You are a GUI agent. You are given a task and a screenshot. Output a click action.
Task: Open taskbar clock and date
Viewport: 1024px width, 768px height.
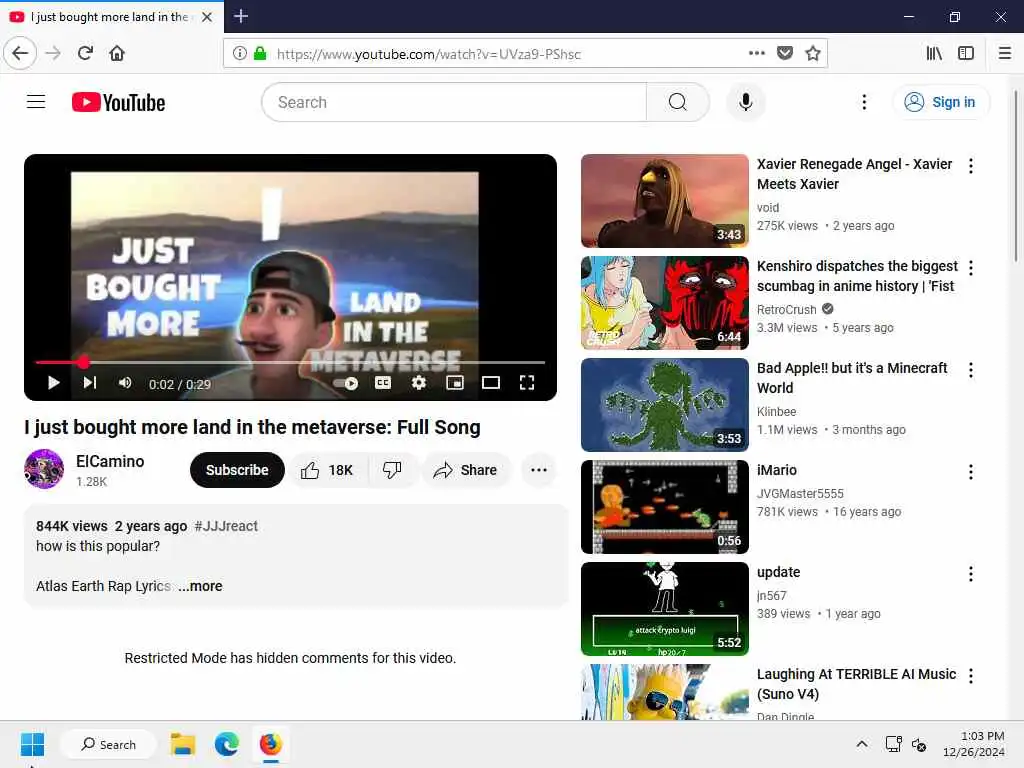pyautogui.click(x=973, y=744)
